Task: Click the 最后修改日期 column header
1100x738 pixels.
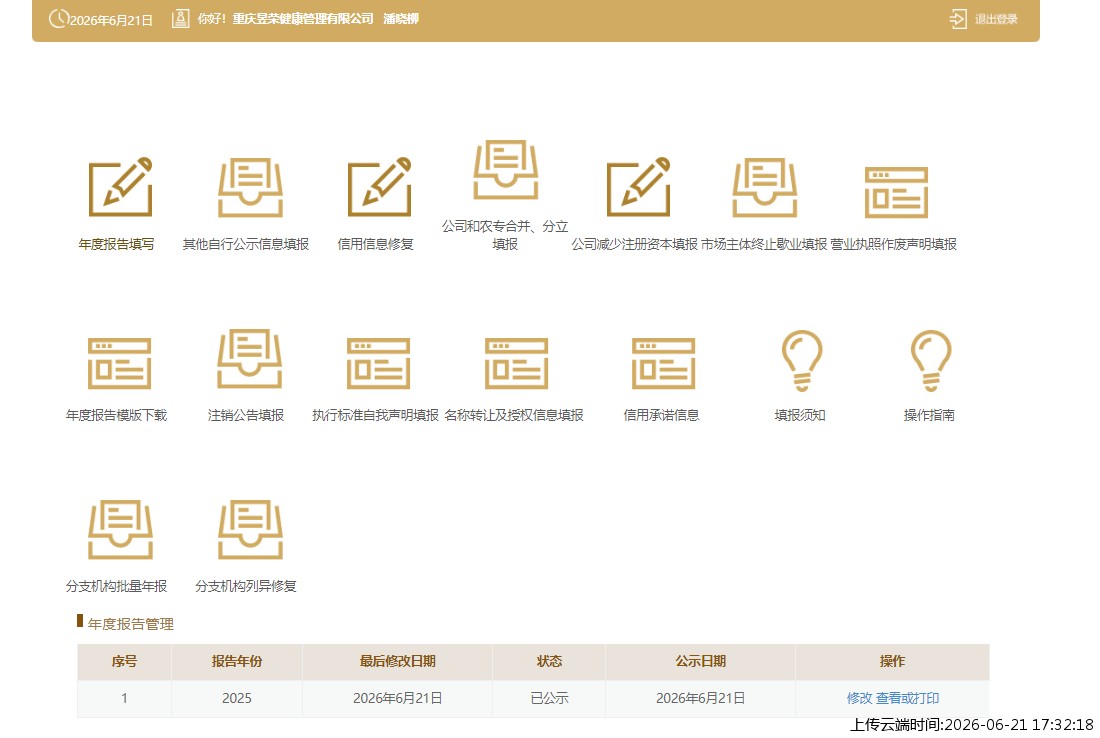Action: [x=397, y=661]
